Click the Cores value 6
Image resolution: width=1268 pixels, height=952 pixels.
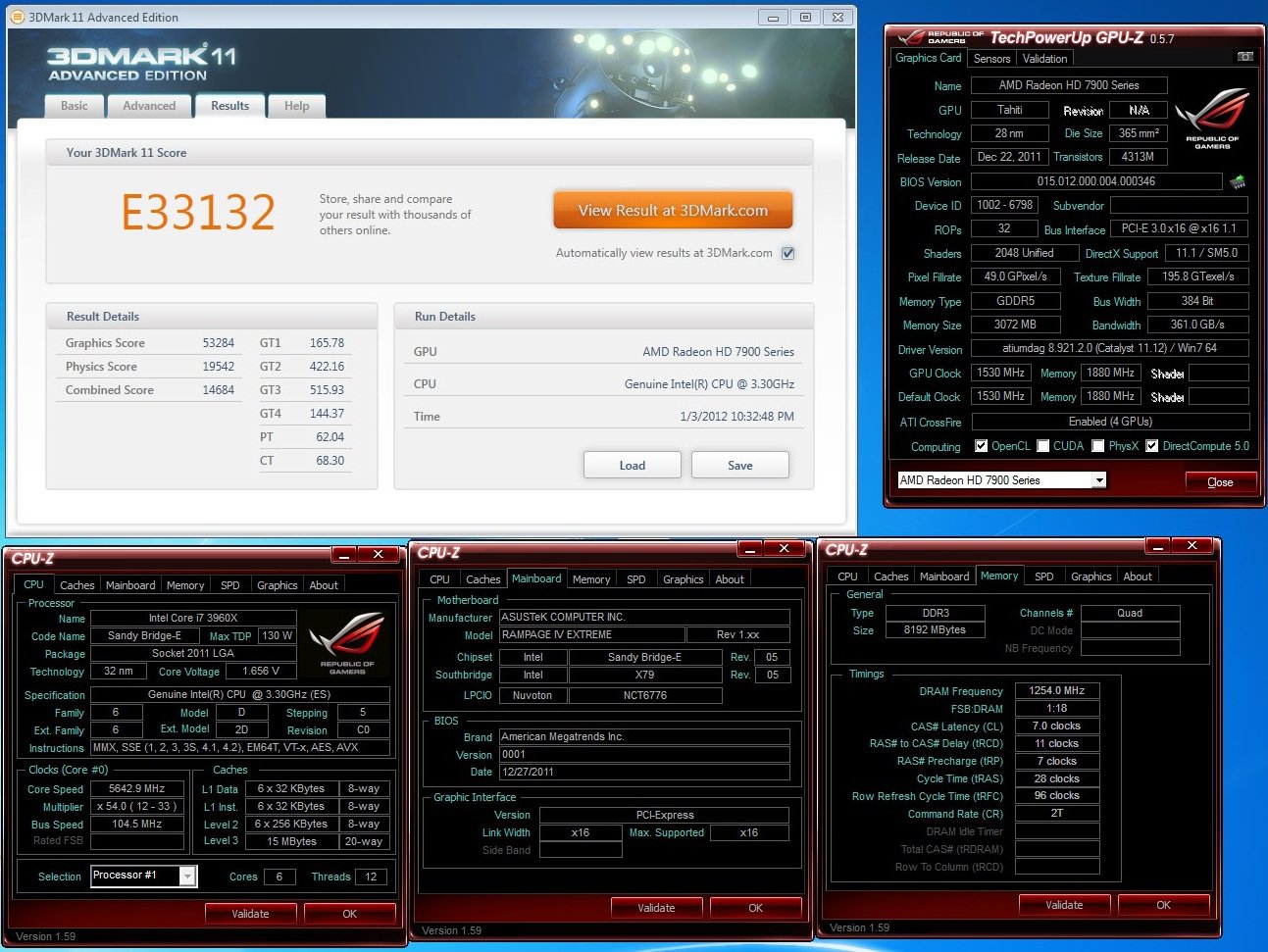(x=279, y=877)
